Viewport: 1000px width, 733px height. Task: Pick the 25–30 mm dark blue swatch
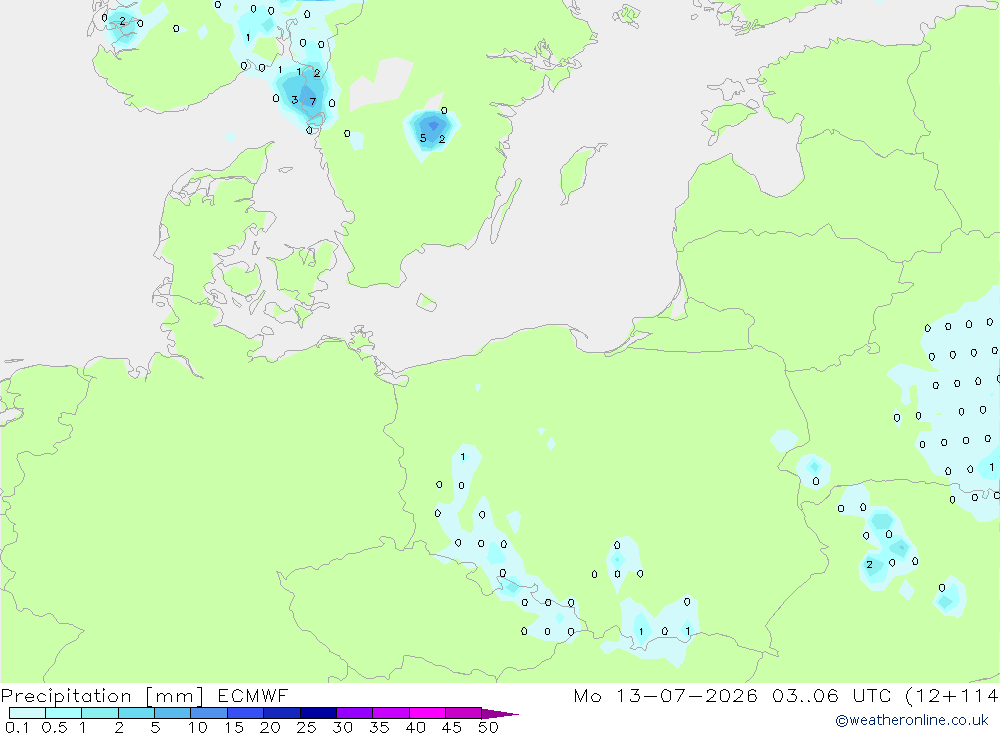click(x=318, y=713)
